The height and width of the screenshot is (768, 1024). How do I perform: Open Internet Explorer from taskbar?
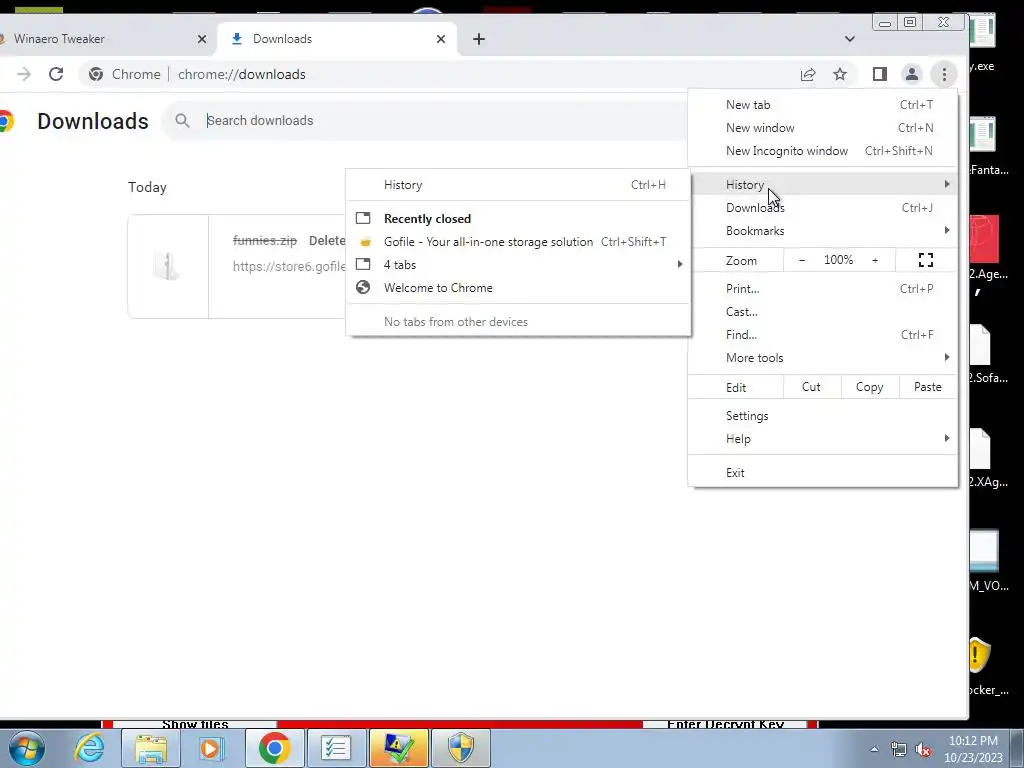tap(89, 748)
